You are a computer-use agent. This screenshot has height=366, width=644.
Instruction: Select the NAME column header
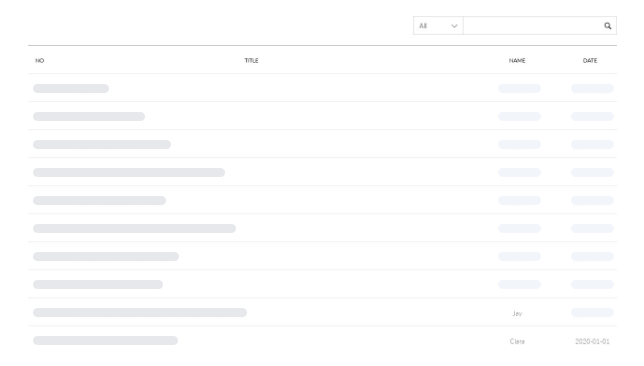pyautogui.click(x=517, y=60)
